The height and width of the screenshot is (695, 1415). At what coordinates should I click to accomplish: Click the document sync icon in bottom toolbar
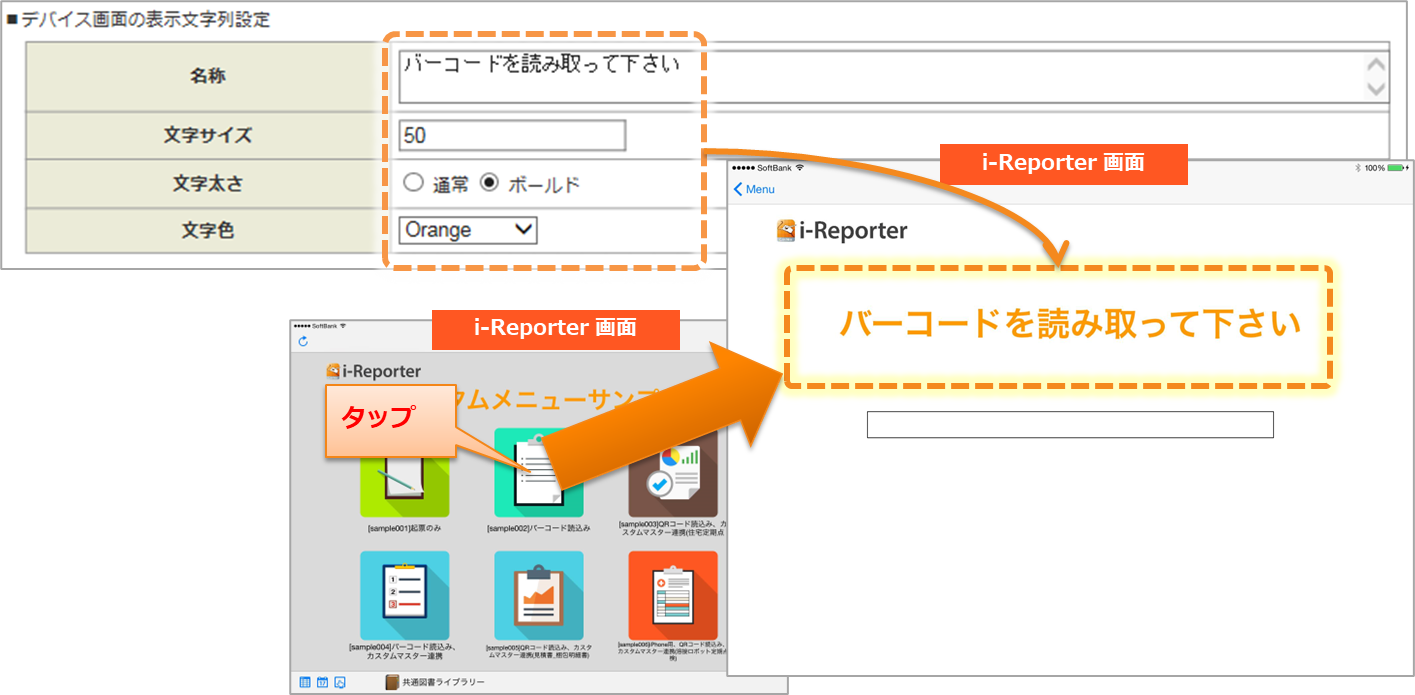(x=340, y=682)
